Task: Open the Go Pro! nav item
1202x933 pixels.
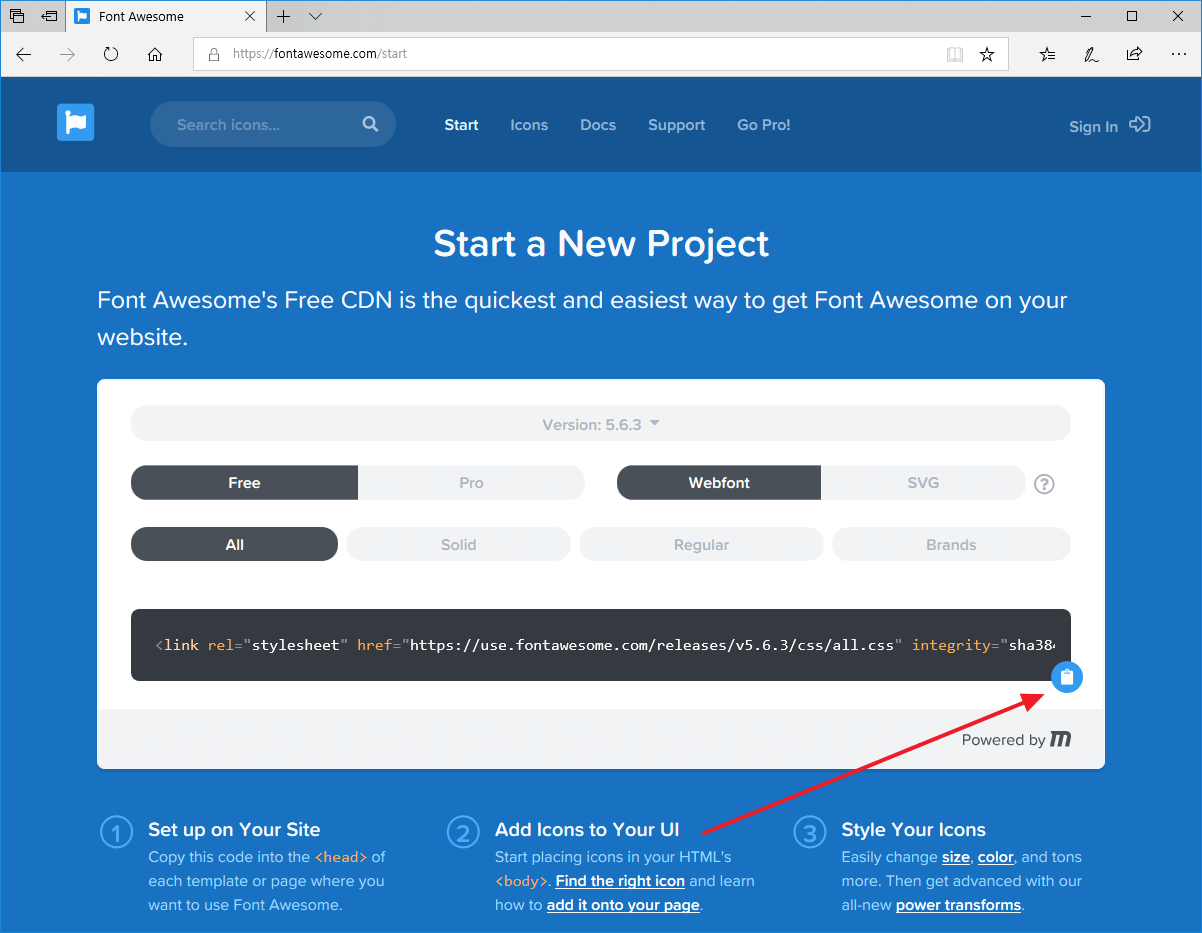Action: (x=764, y=125)
